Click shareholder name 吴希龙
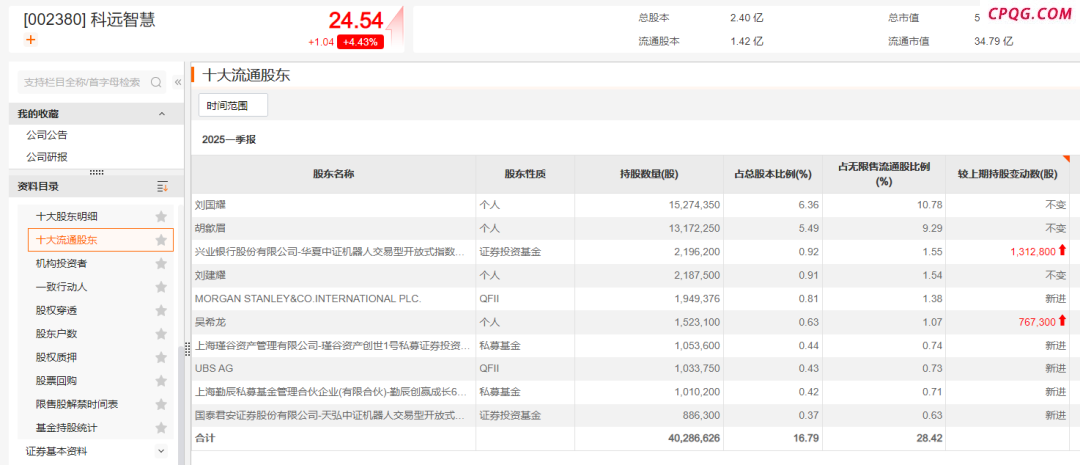 (x=210, y=322)
